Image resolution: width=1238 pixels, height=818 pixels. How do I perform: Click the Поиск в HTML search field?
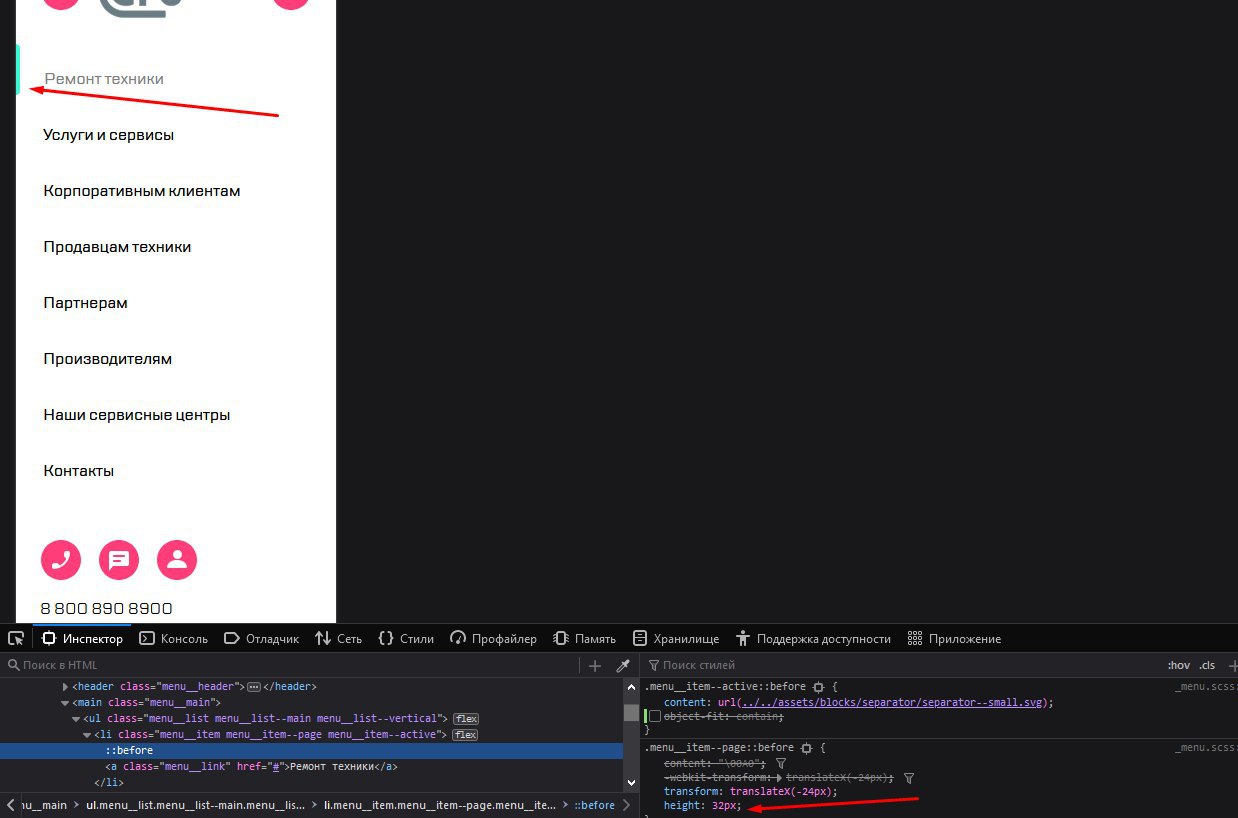click(290, 665)
